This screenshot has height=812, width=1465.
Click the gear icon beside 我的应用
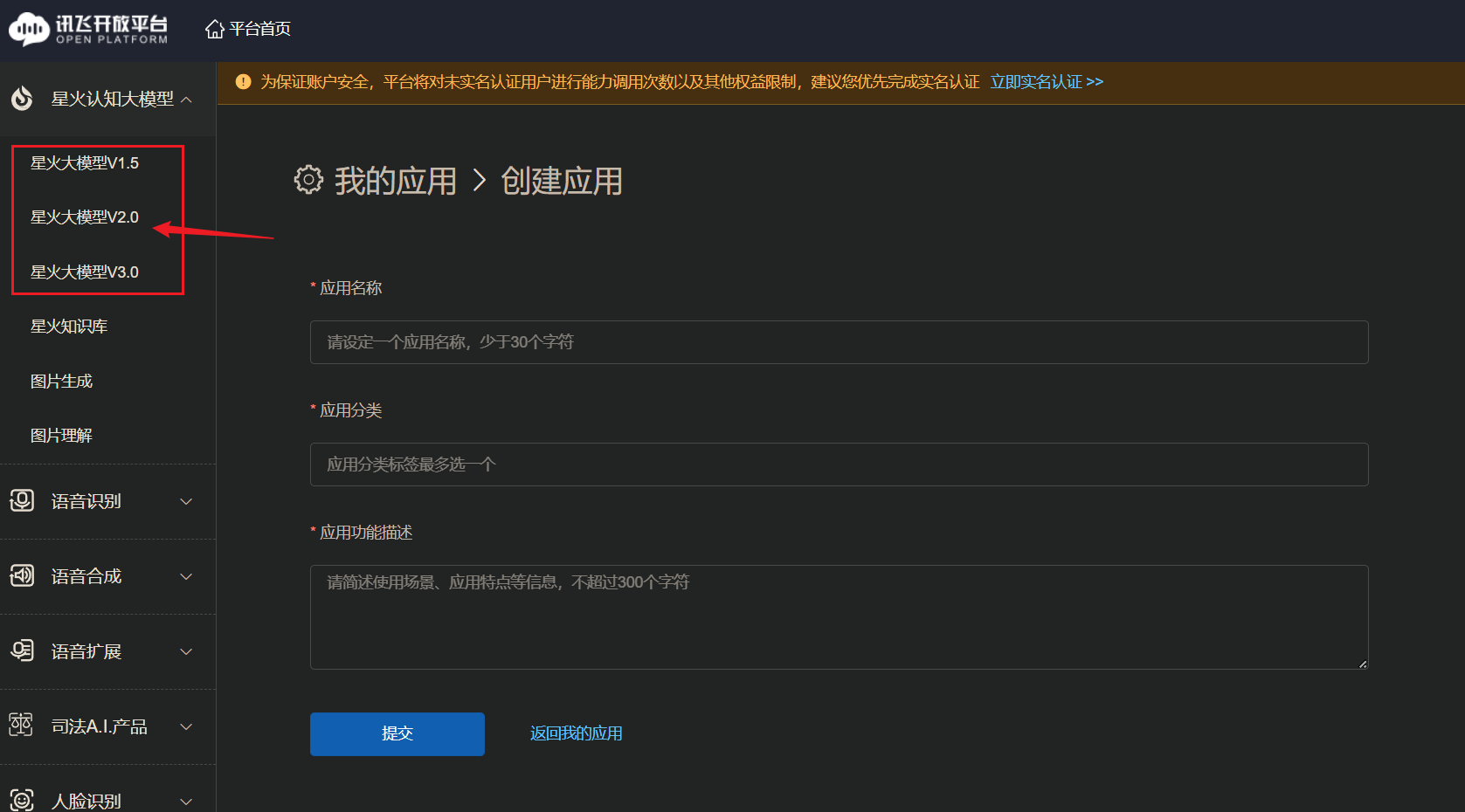[x=308, y=180]
